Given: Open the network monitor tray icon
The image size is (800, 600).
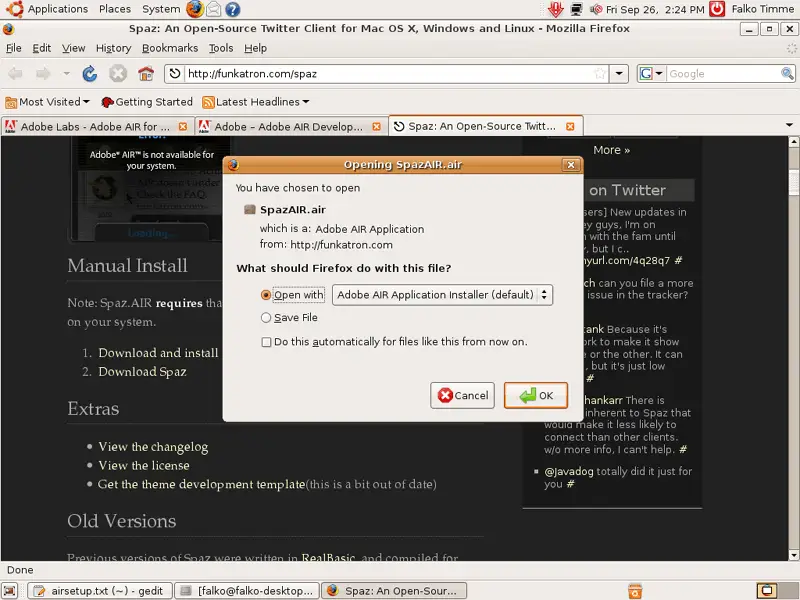Looking at the screenshot, I should click(577, 9).
